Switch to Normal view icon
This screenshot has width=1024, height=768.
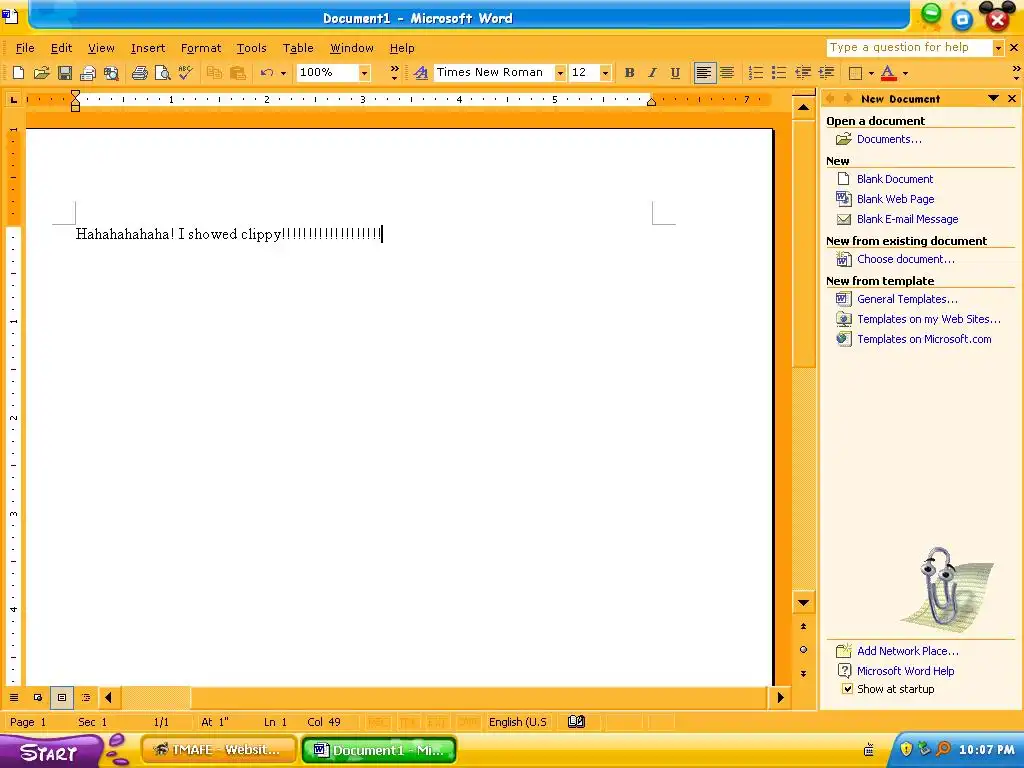click(x=14, y=697)
